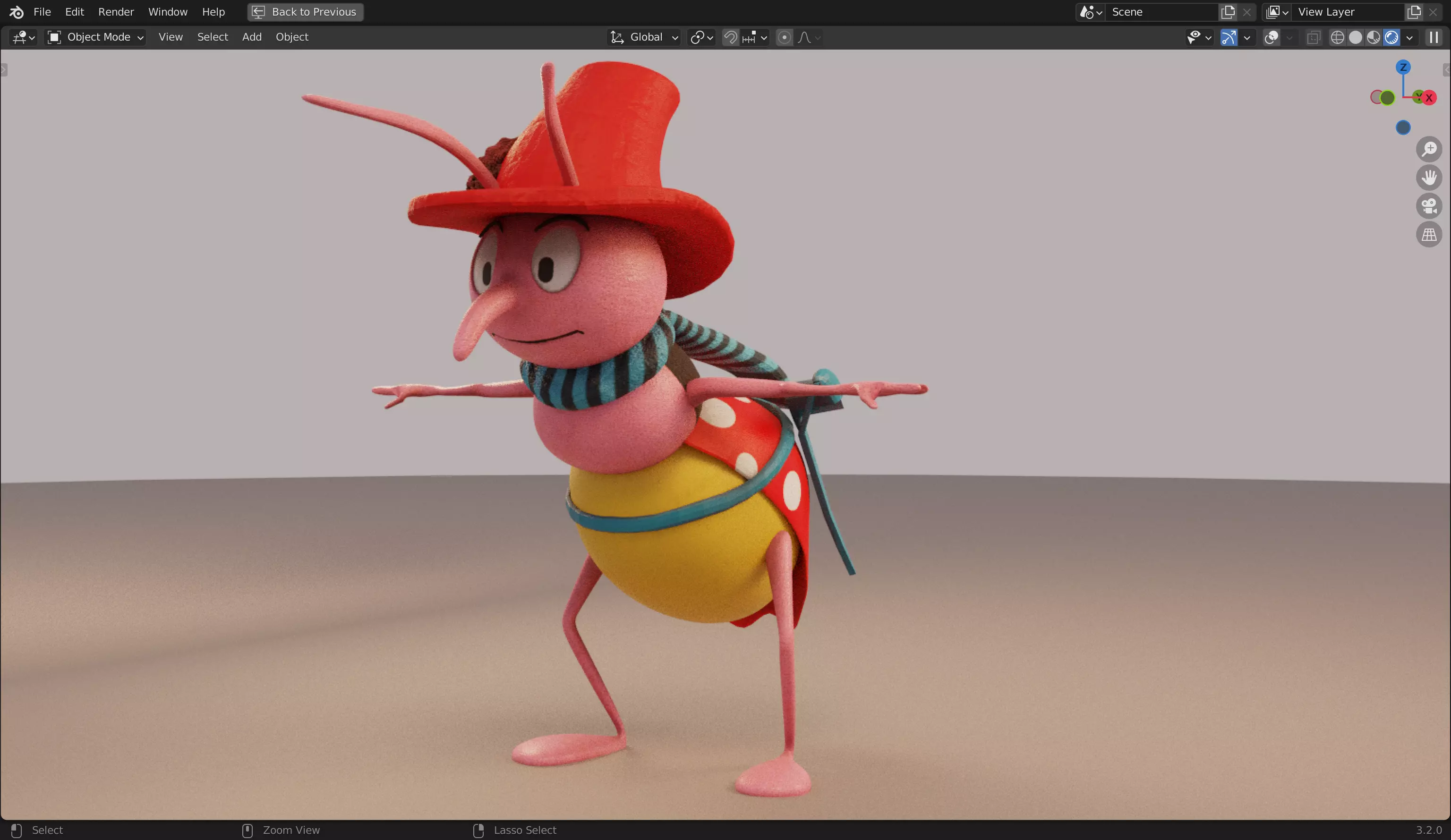Image resolution: width=1451 pixels, height=840 pixels.
Task: Toggle the snap magnet icon
Action: click(730, 37)
